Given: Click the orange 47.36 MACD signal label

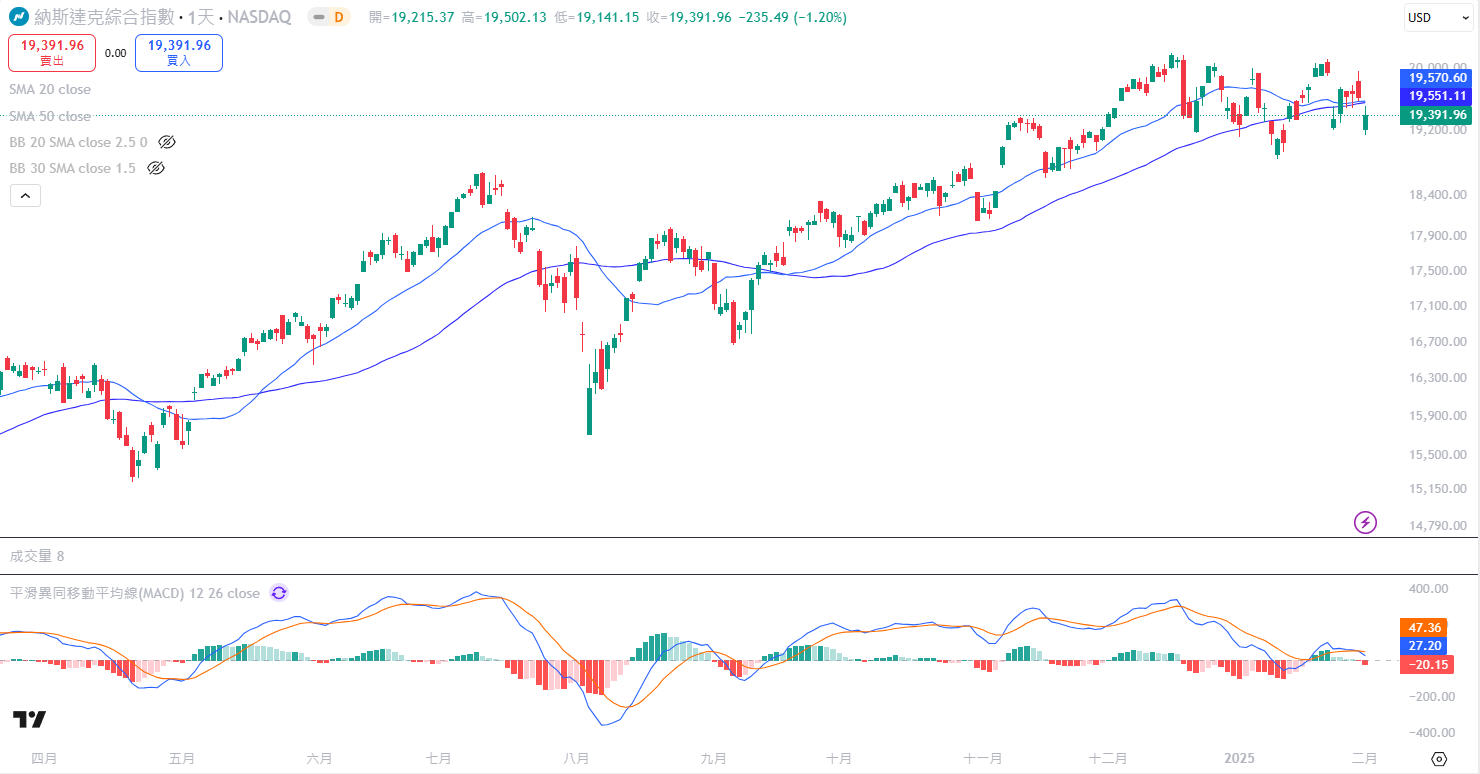Looking at the screenshot, I should [x=1422, y=627].
